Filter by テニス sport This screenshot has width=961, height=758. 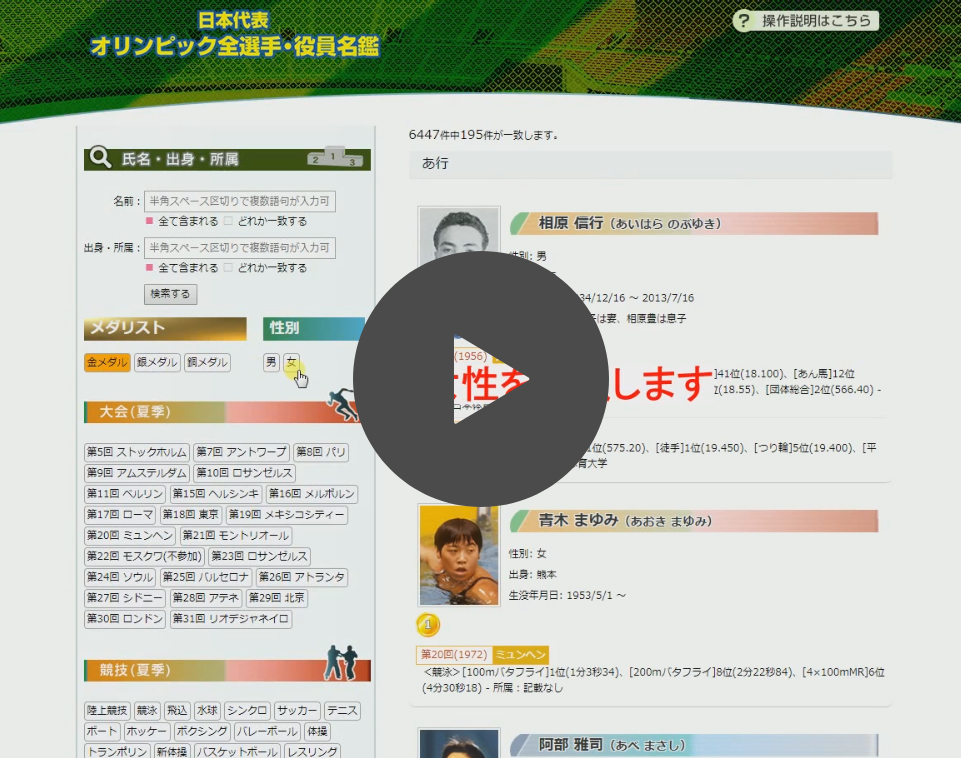point(342,711)
